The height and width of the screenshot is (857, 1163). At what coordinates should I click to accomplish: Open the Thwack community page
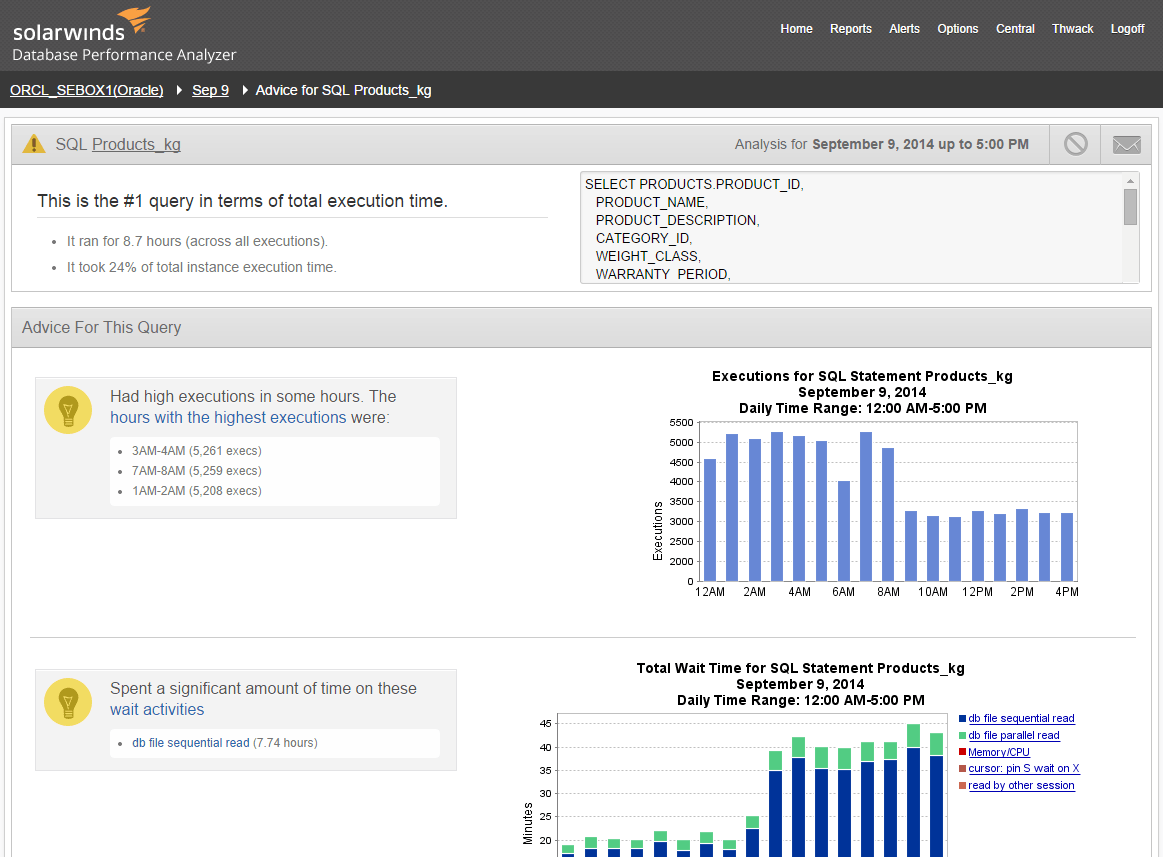click(x=1072, y=28)
